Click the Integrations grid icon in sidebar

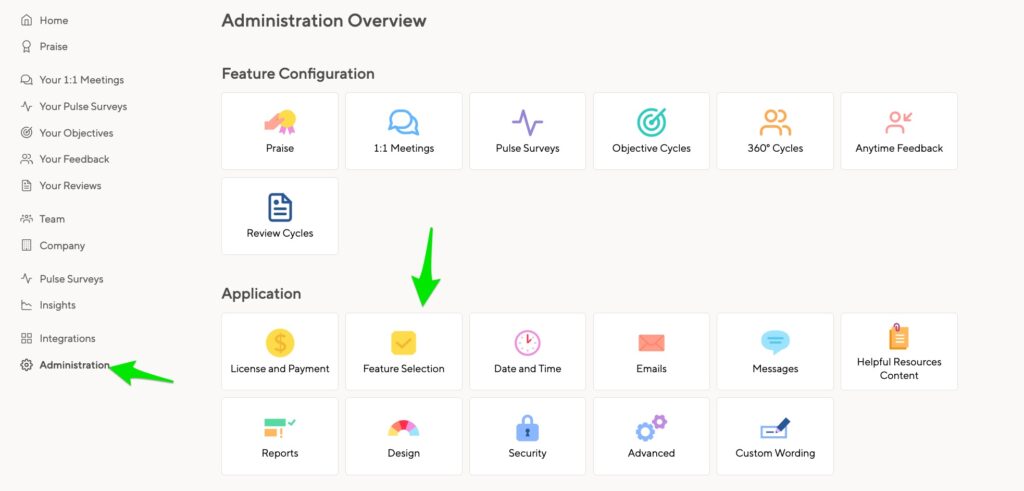tap(26, 338)
